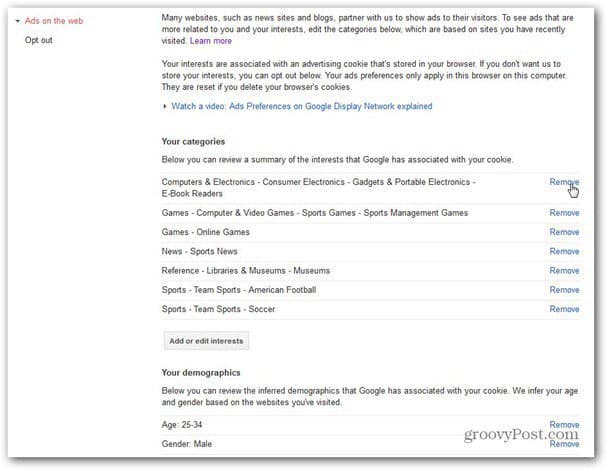Select Sports - Team Sports - Soccer text

218,309
